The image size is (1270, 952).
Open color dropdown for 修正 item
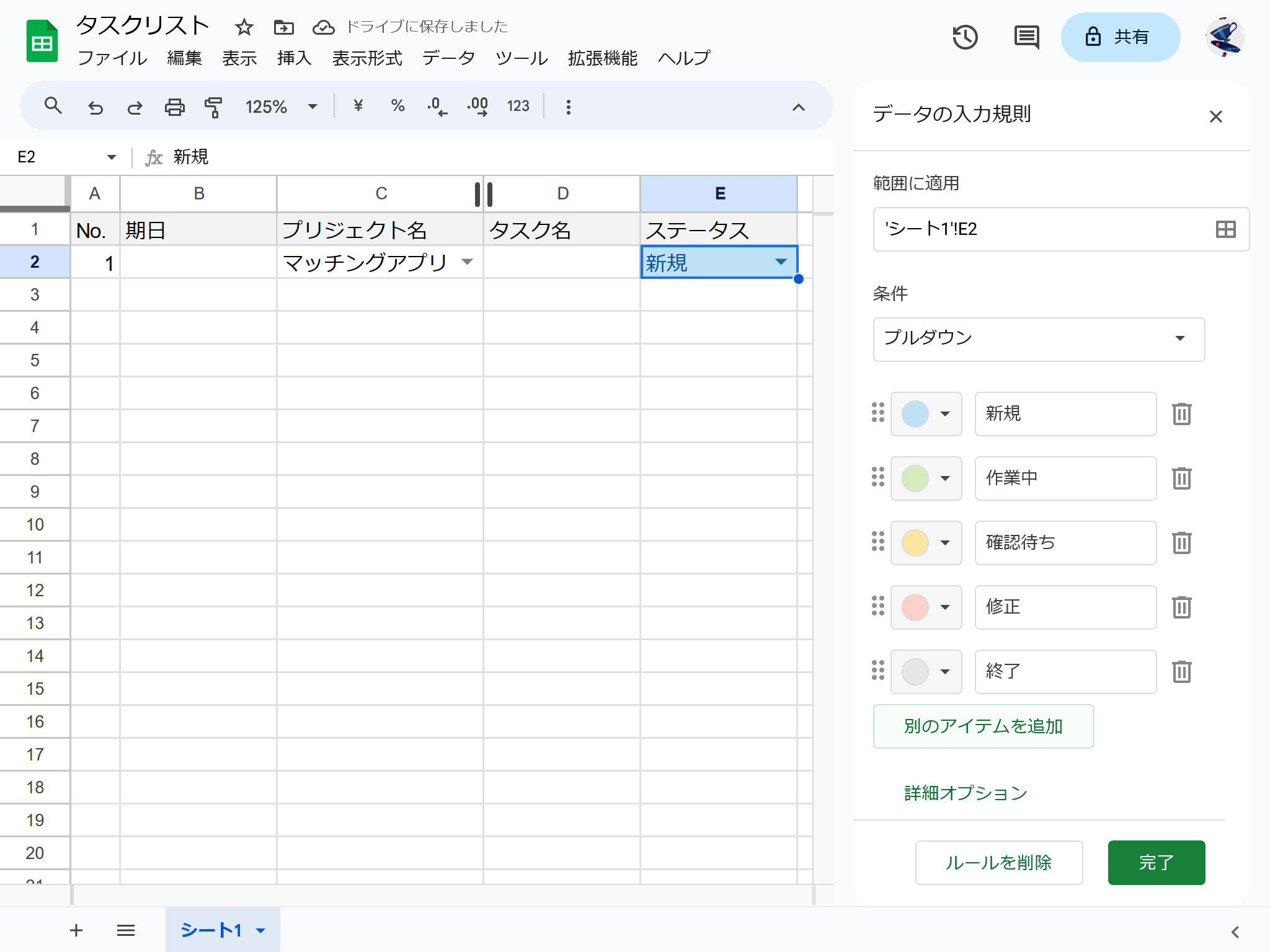coord(926,607)
